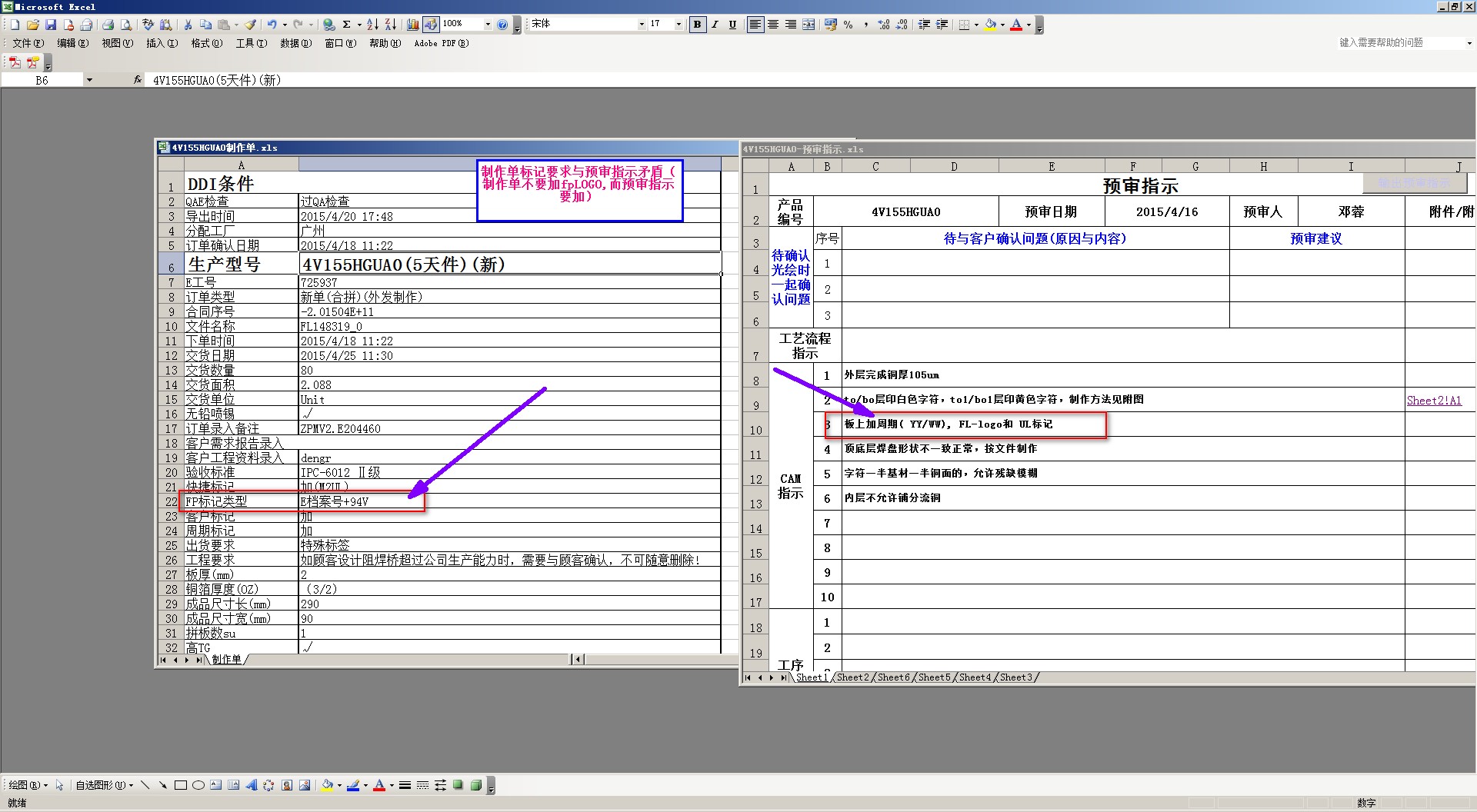The width and height of the screenshot is (1477, 812).
Task: Open the Chart Wizard
Action: (413, 25)
